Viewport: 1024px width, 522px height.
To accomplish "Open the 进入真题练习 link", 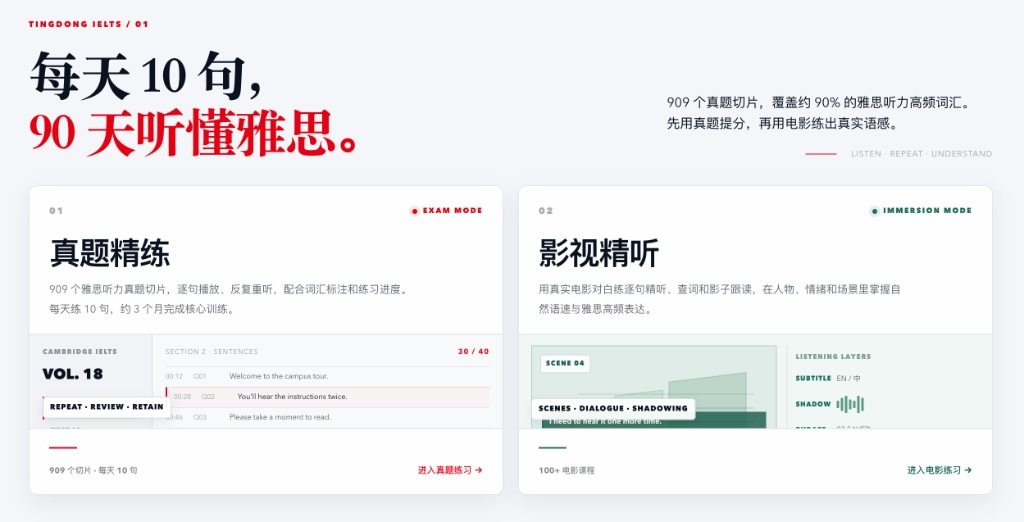I will point(450,470).
